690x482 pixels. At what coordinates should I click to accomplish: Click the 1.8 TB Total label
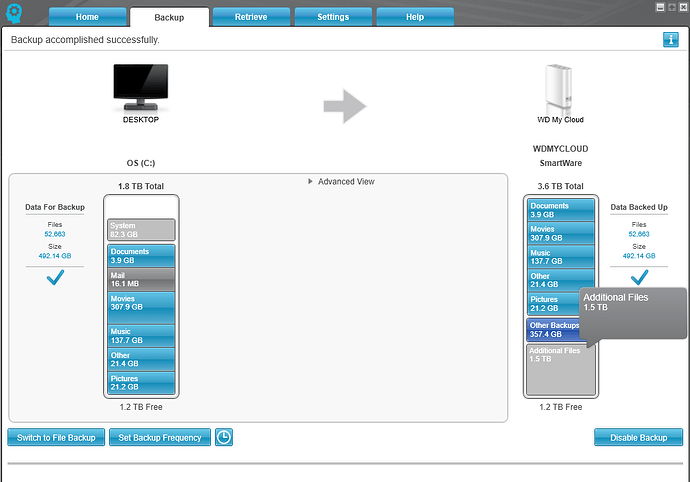[x=141, y=186]
